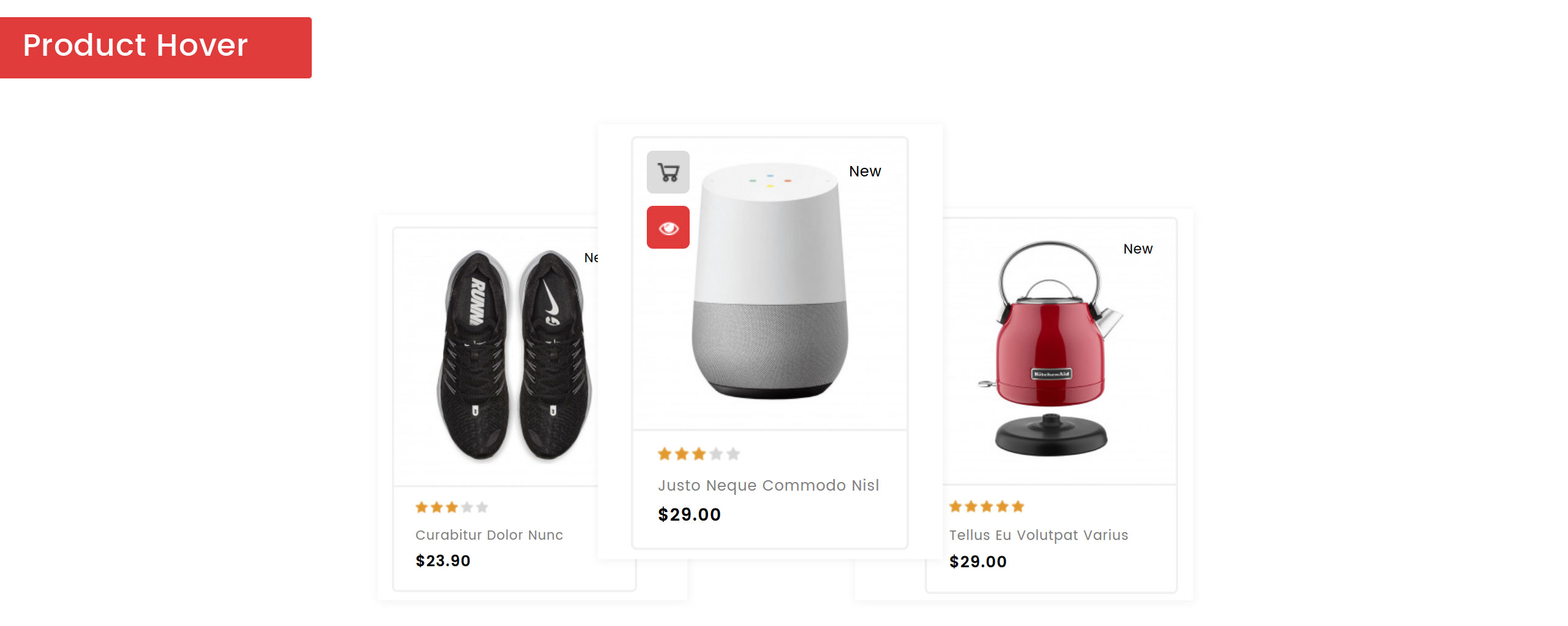The height and width of the screenshot is (626, 1568).
Task: Click the $29.00 price on the speaker card
Action: click(689, 515)
